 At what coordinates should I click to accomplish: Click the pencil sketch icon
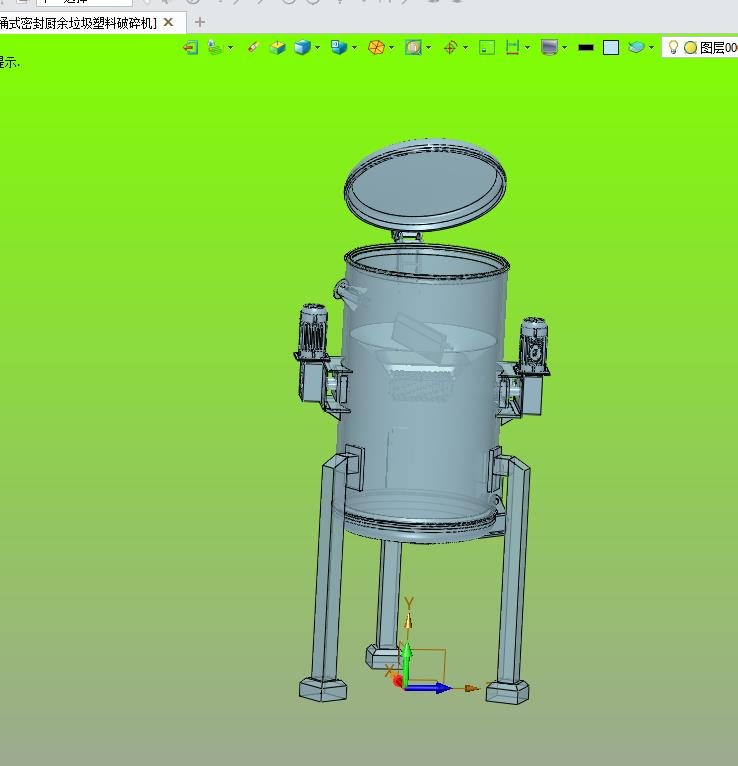[253, 47]
